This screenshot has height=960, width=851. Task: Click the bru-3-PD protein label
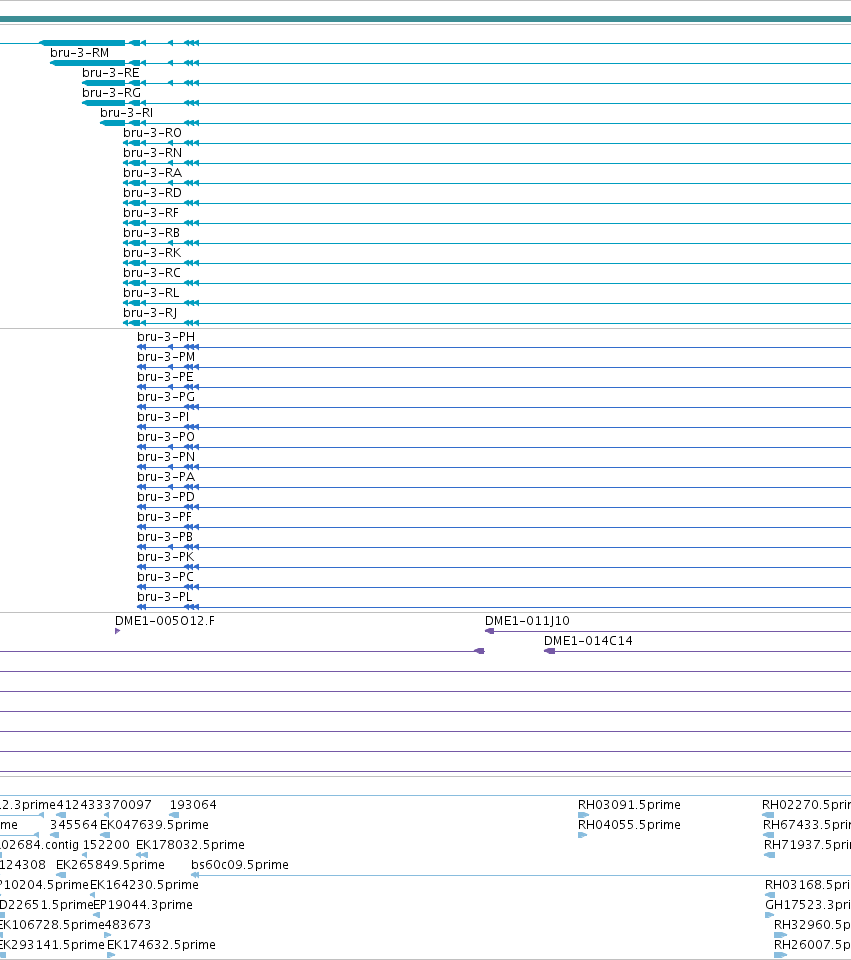pyautogui.click(x=166, y=497)
